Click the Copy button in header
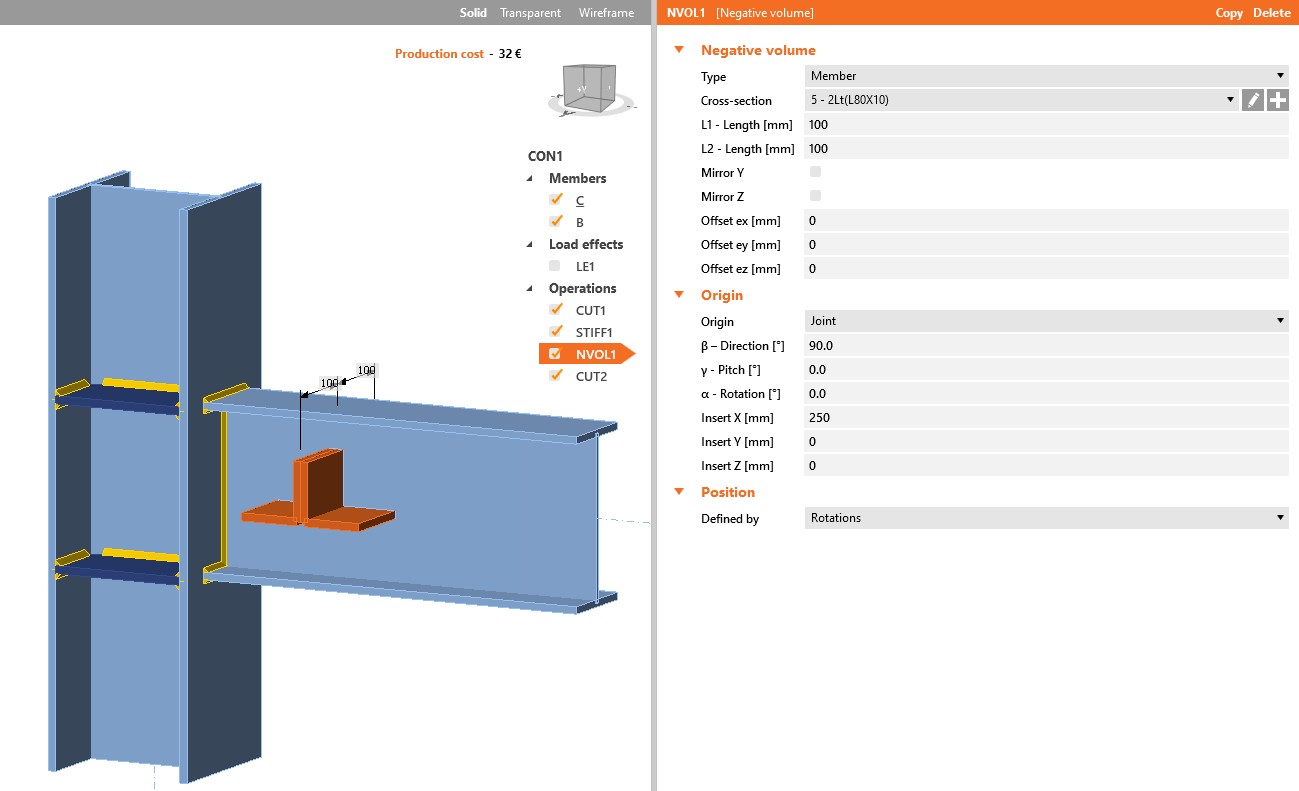Viewport: 1299px width, 791px height. pos(1229,13)
